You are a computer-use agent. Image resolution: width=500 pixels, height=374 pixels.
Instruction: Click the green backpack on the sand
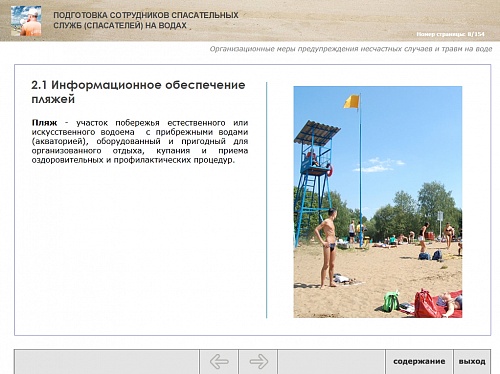click(391, 301)
